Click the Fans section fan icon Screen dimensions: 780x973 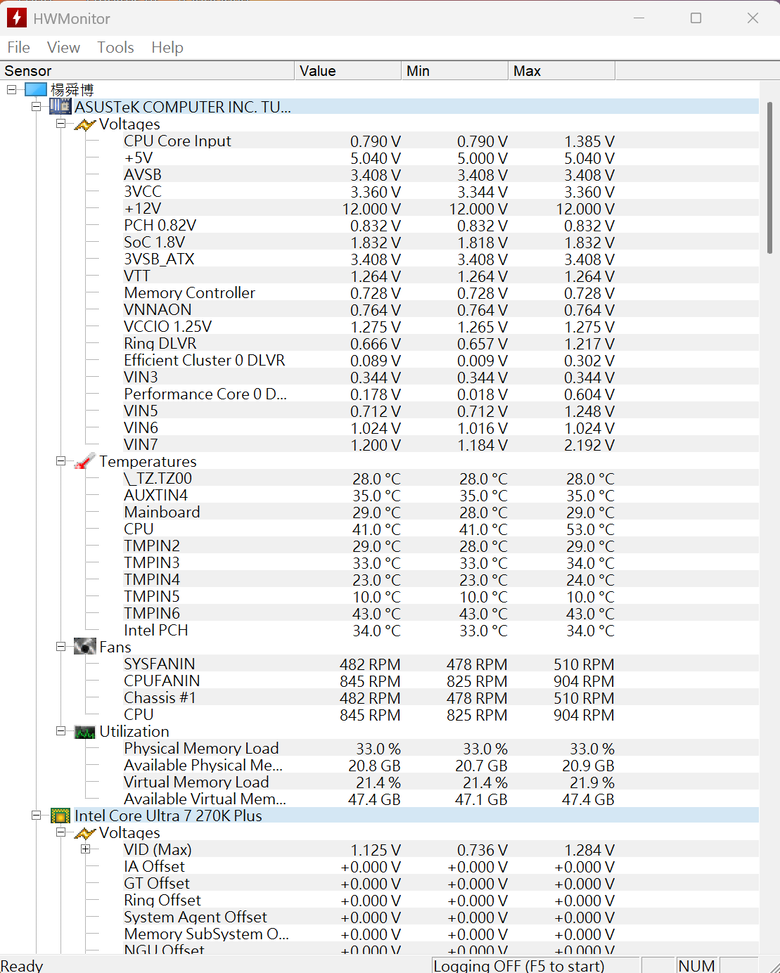click(x=85, y=647)
